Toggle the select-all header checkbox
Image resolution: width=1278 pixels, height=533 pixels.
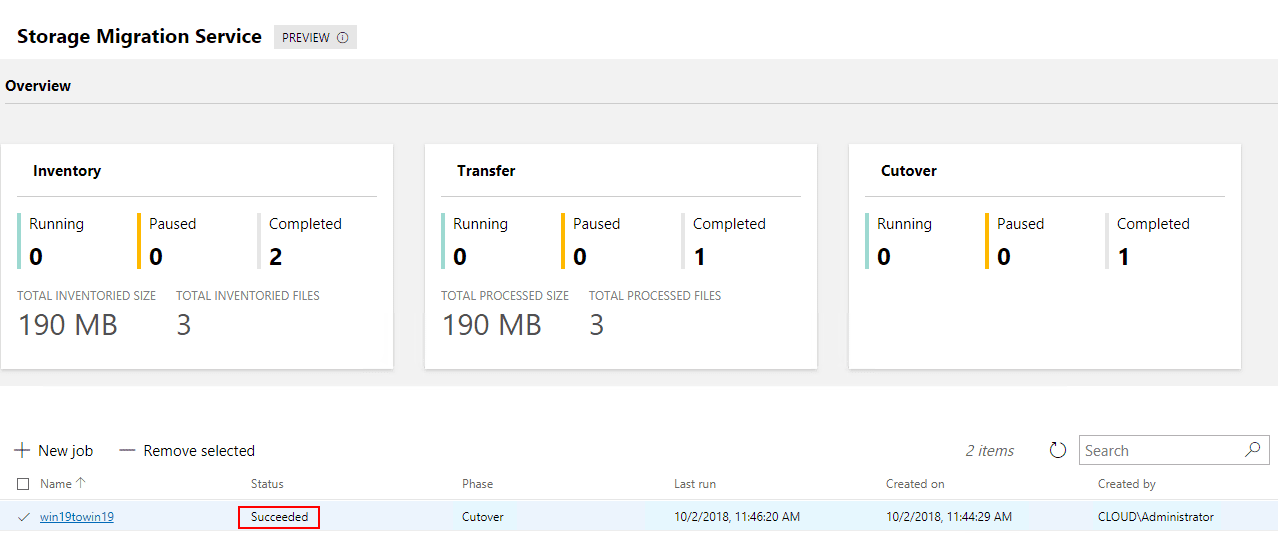23,484
